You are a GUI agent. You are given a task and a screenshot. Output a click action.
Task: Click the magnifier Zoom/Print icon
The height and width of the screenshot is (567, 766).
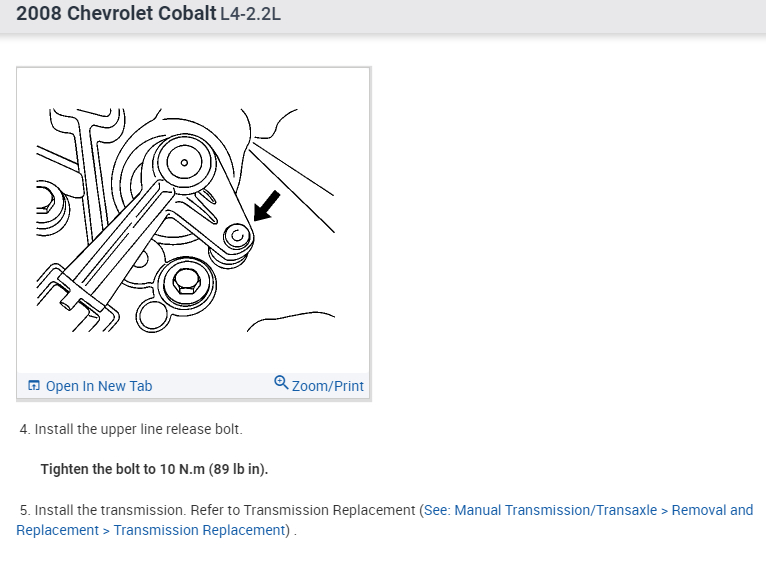(281, 382)
